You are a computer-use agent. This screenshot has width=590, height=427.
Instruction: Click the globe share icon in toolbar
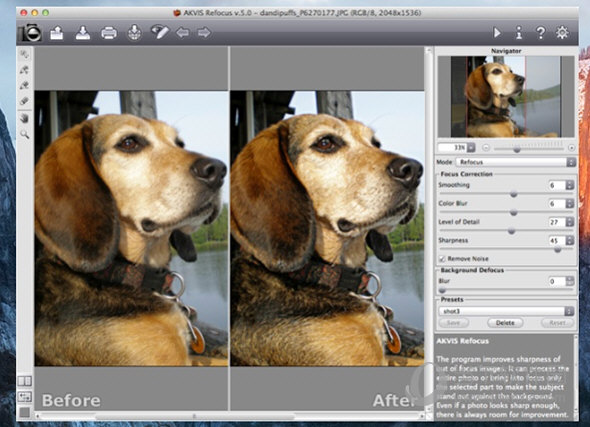point(134,33)
